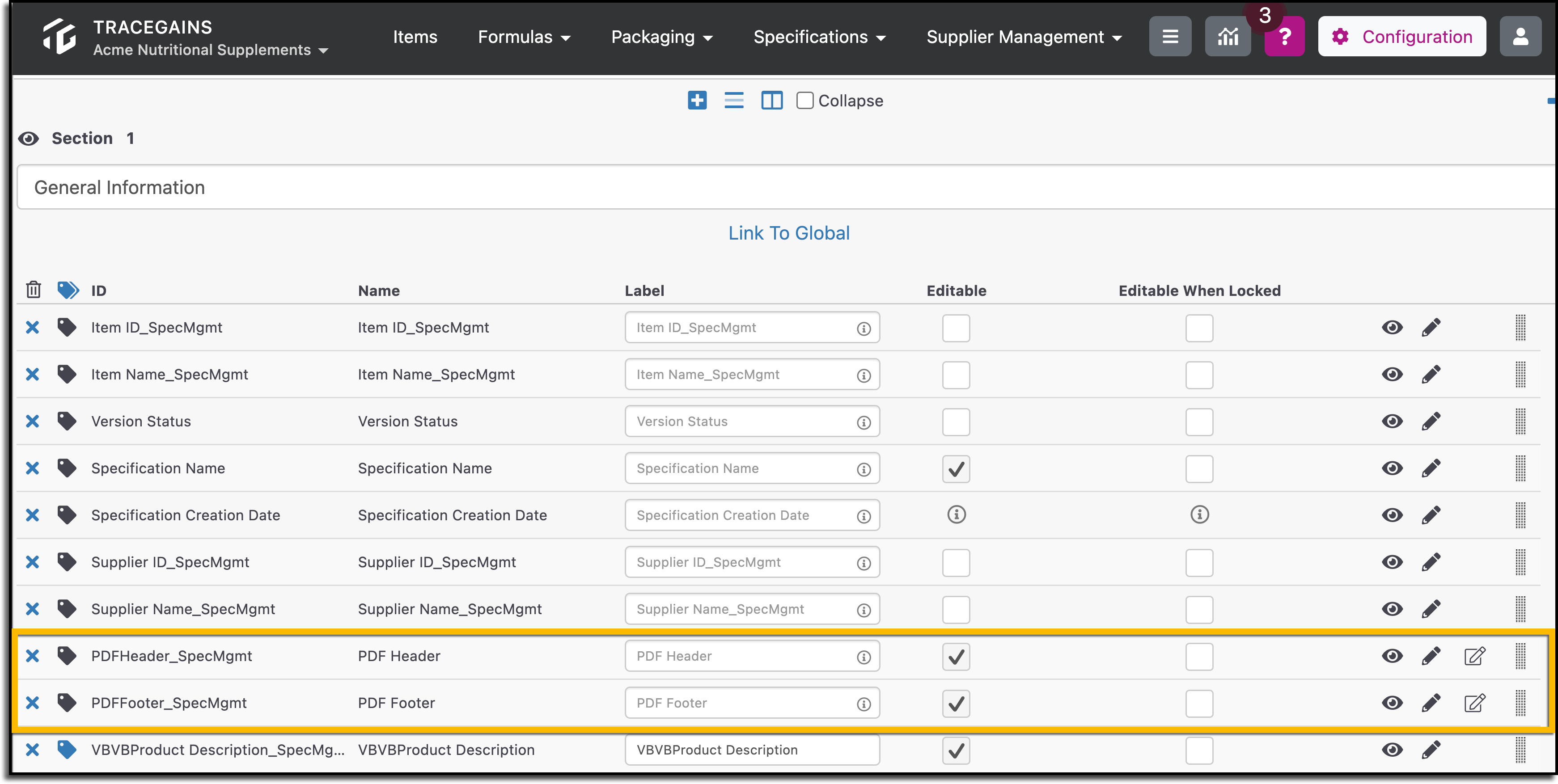
Task: Enable Editable for Supplier Name_SpecMgmt
Action: 956,610
